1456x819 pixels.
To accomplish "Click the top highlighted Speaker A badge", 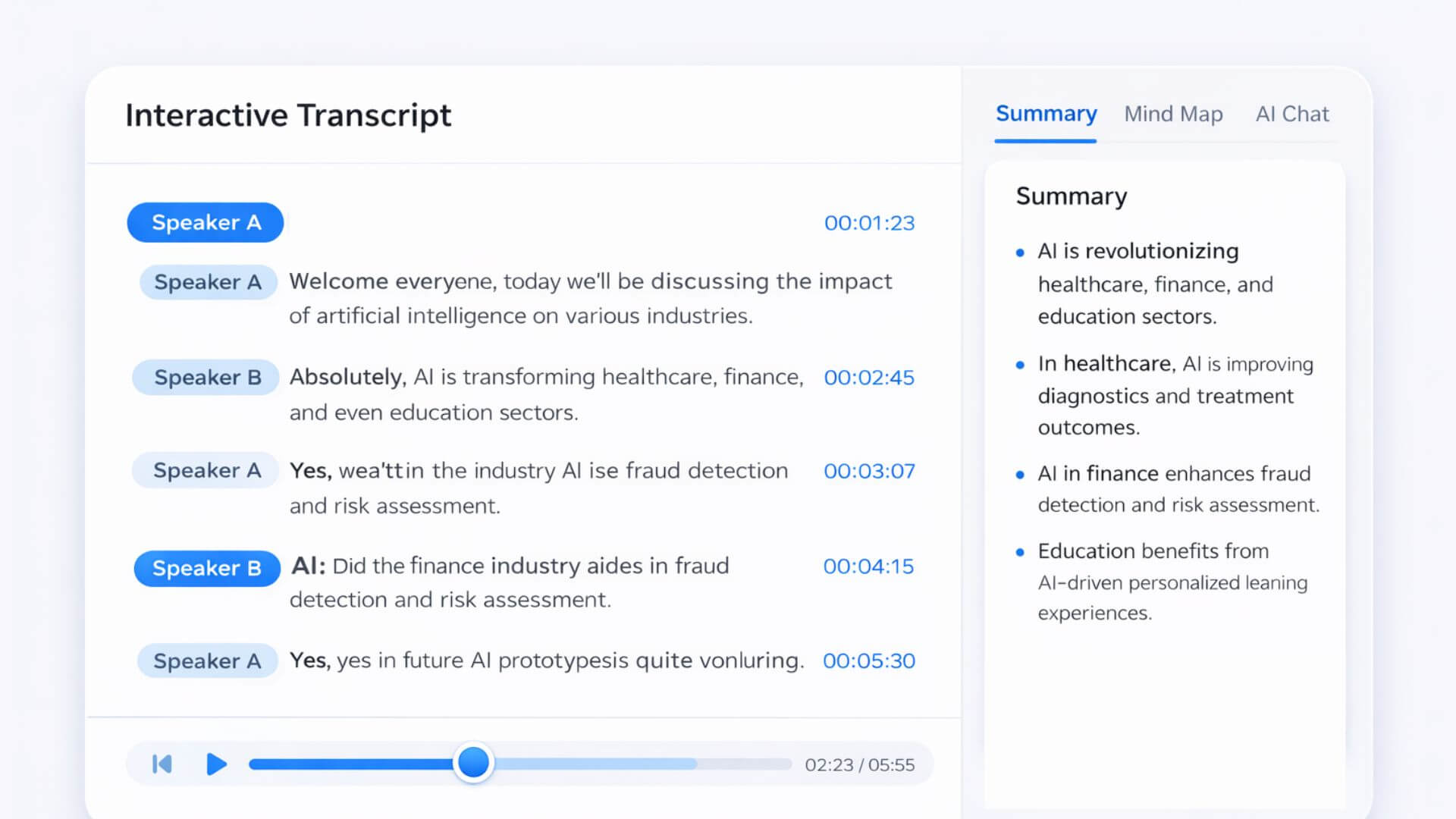I will coord(206,223).
